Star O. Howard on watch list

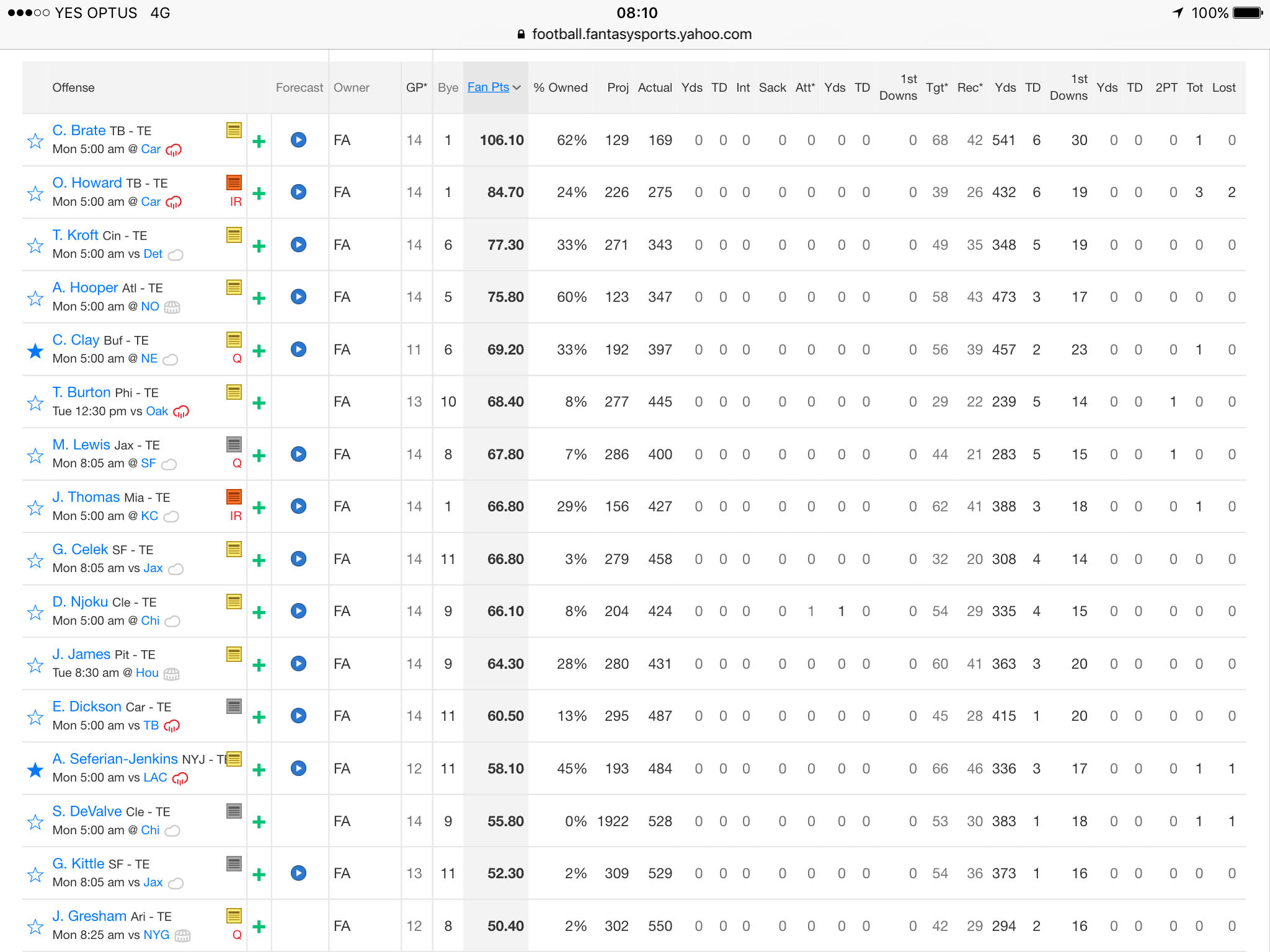[x=35, y=193]
